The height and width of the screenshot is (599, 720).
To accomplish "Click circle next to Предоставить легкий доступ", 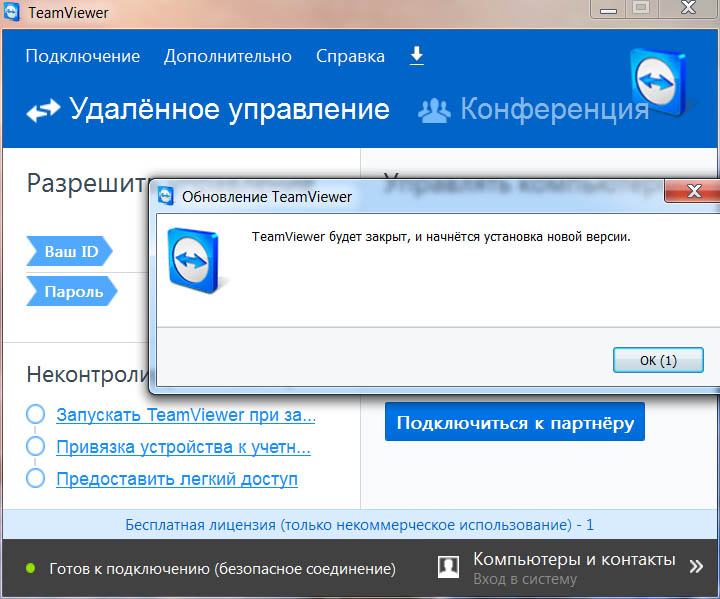I will 35,478.
